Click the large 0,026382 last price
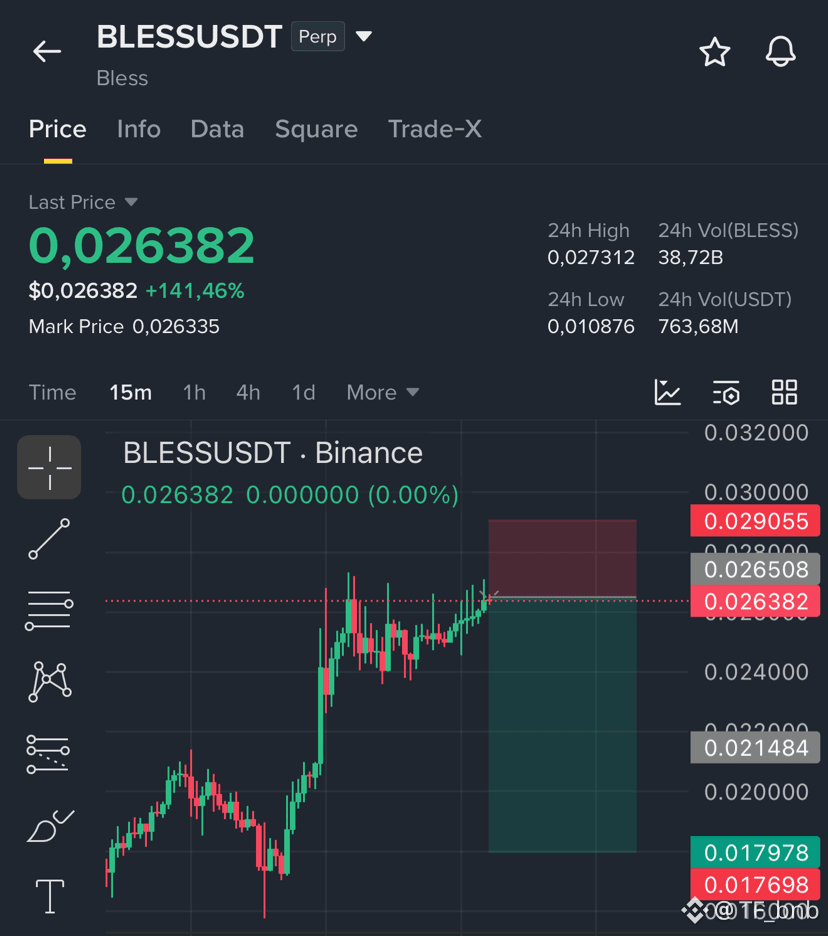828x936 pixels. [142, 245]
